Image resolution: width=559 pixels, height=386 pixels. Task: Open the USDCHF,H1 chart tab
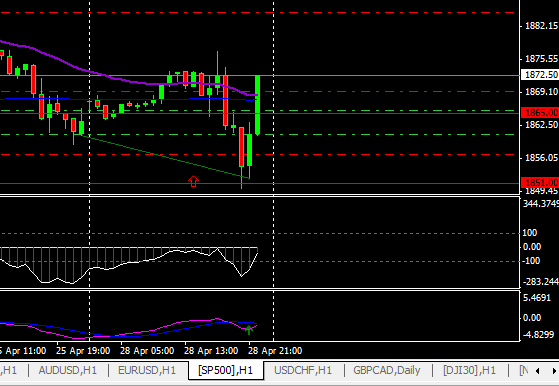pos(303,370)
